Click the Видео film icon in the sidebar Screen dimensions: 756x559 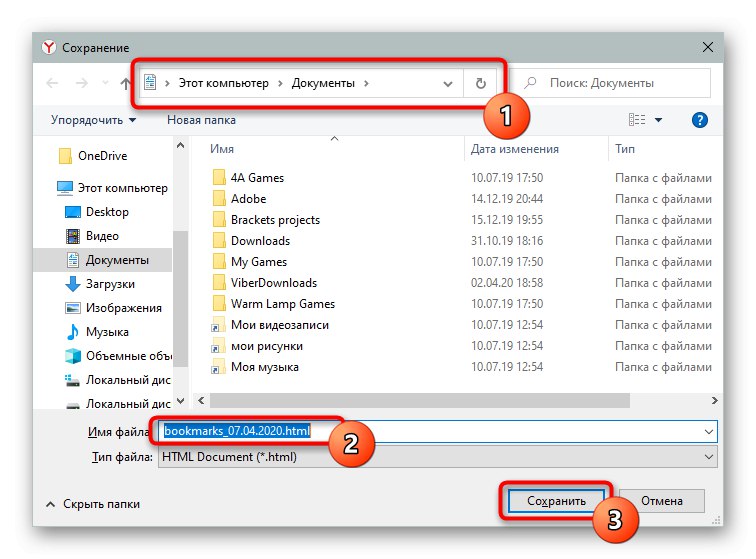click(x=73, y=236)
